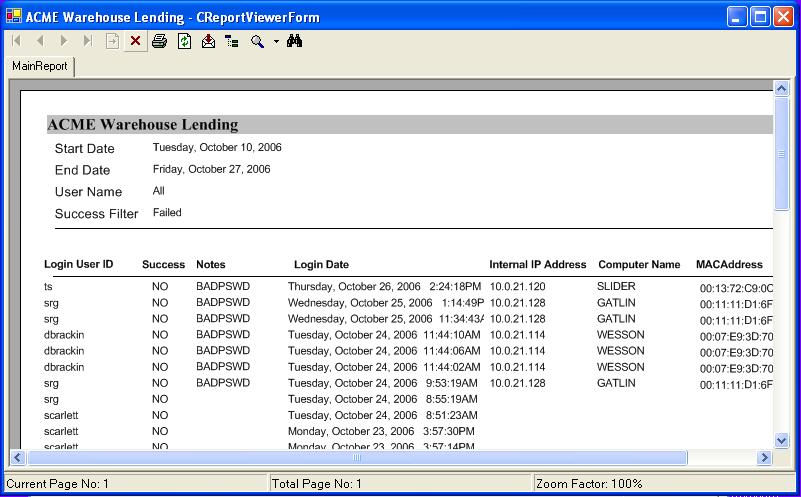Print the report using printer icon
801x497 pixels.
(x=159, y=41)
